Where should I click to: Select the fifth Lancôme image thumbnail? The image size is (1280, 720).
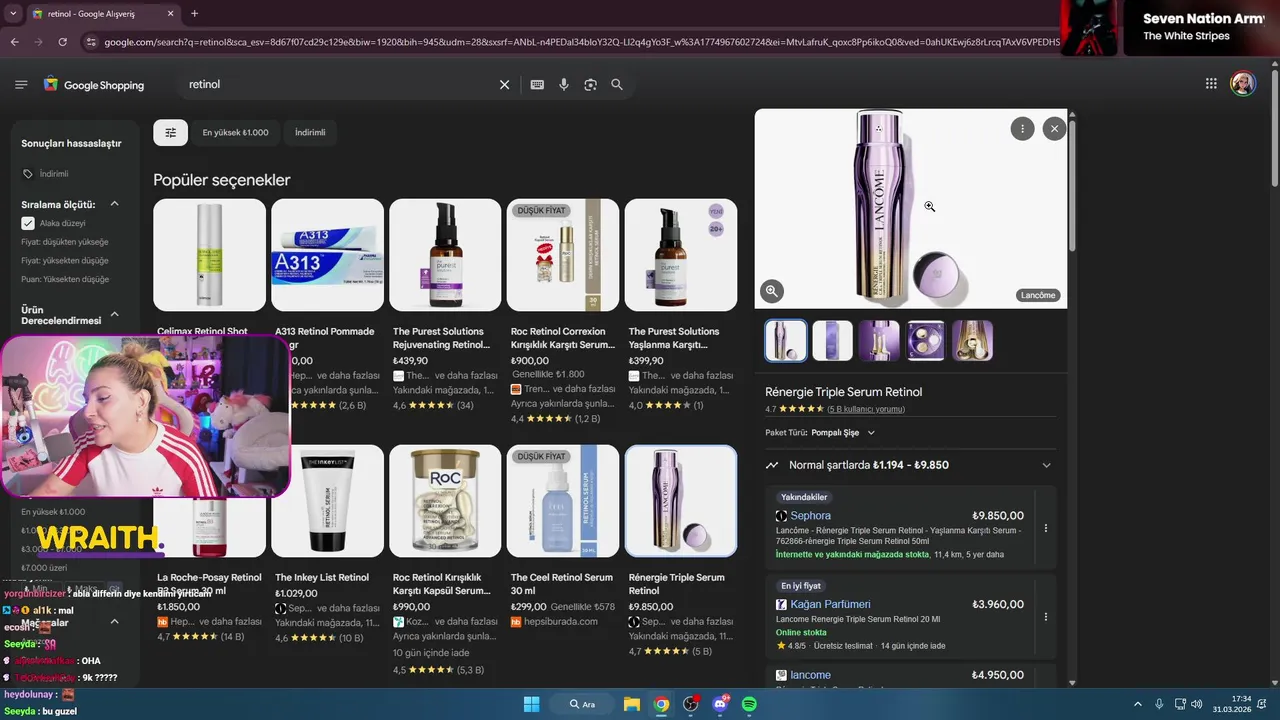(x=972, y=341)
